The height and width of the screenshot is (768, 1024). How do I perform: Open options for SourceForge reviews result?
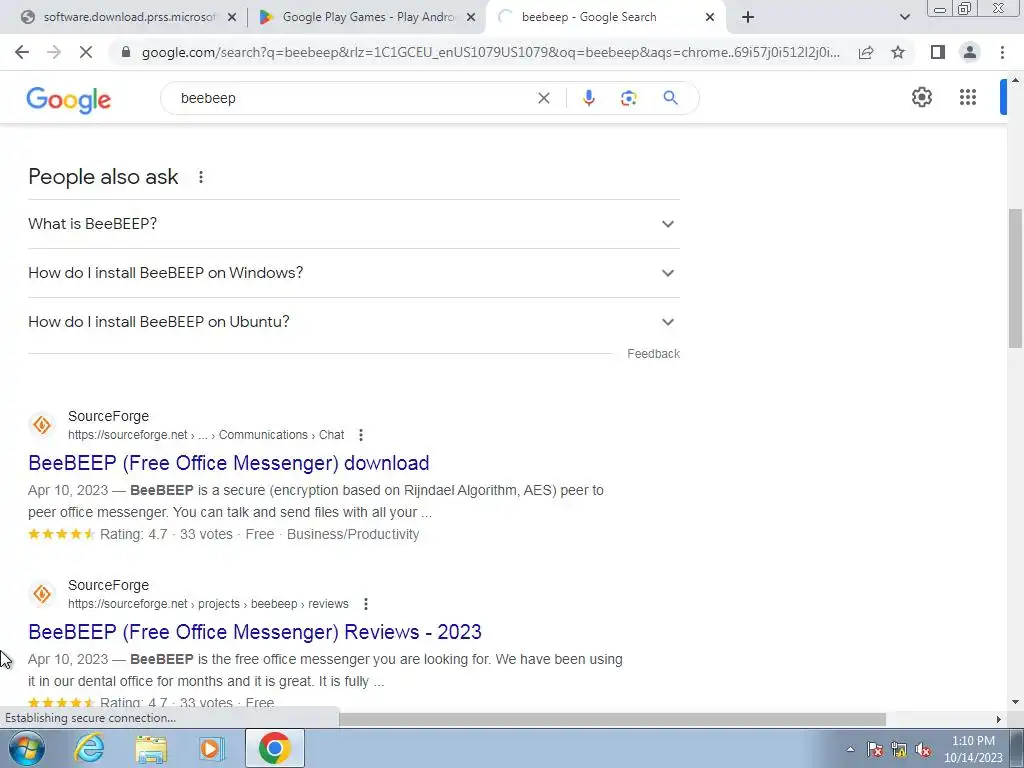(x=366, y=604)
